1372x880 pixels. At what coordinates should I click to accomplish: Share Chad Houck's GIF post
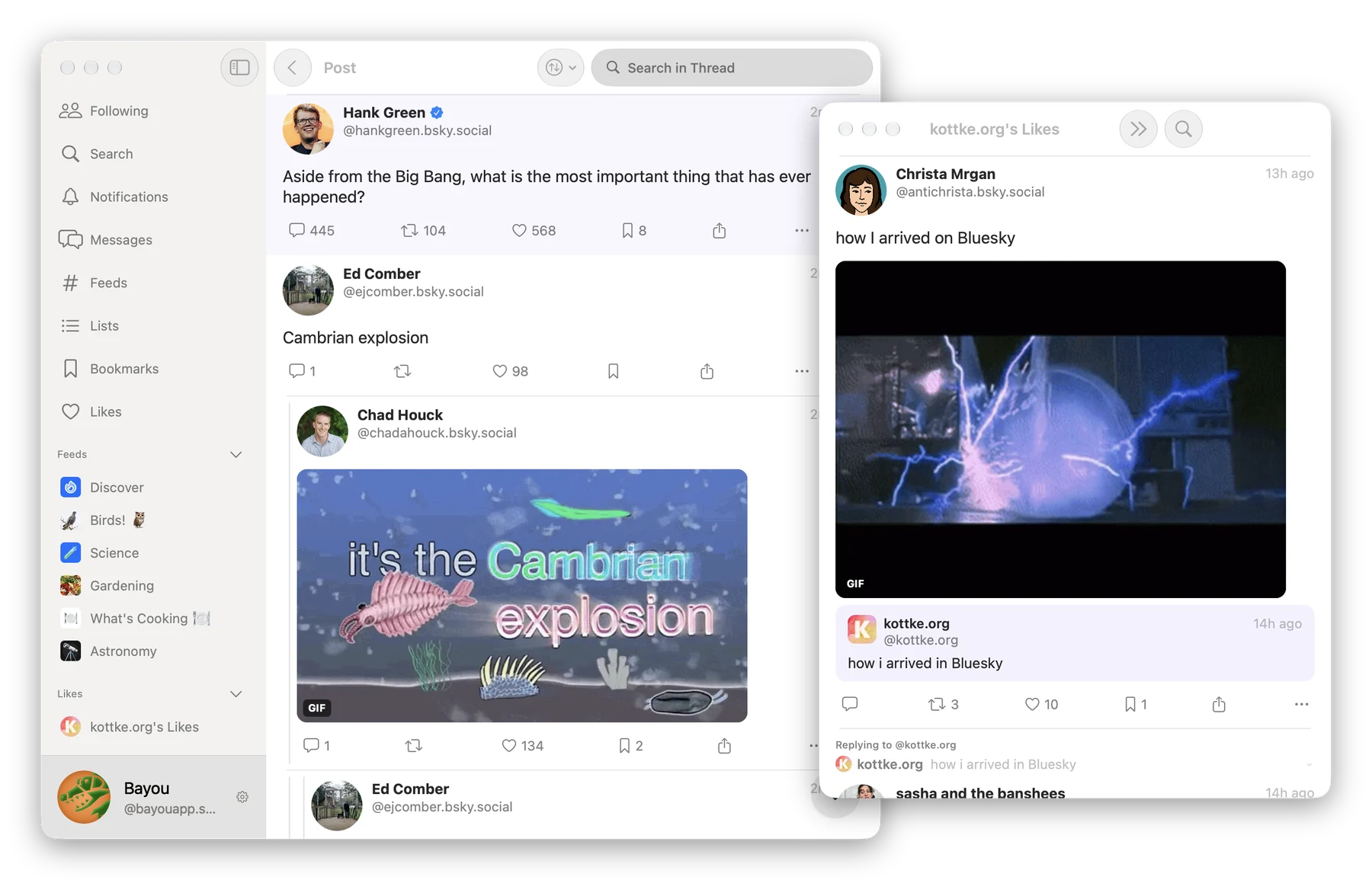pyautogui.click(x=725, y=746)
